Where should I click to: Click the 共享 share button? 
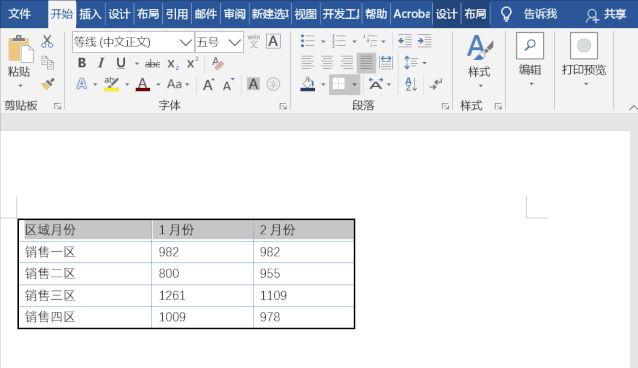tap(606, 15)
